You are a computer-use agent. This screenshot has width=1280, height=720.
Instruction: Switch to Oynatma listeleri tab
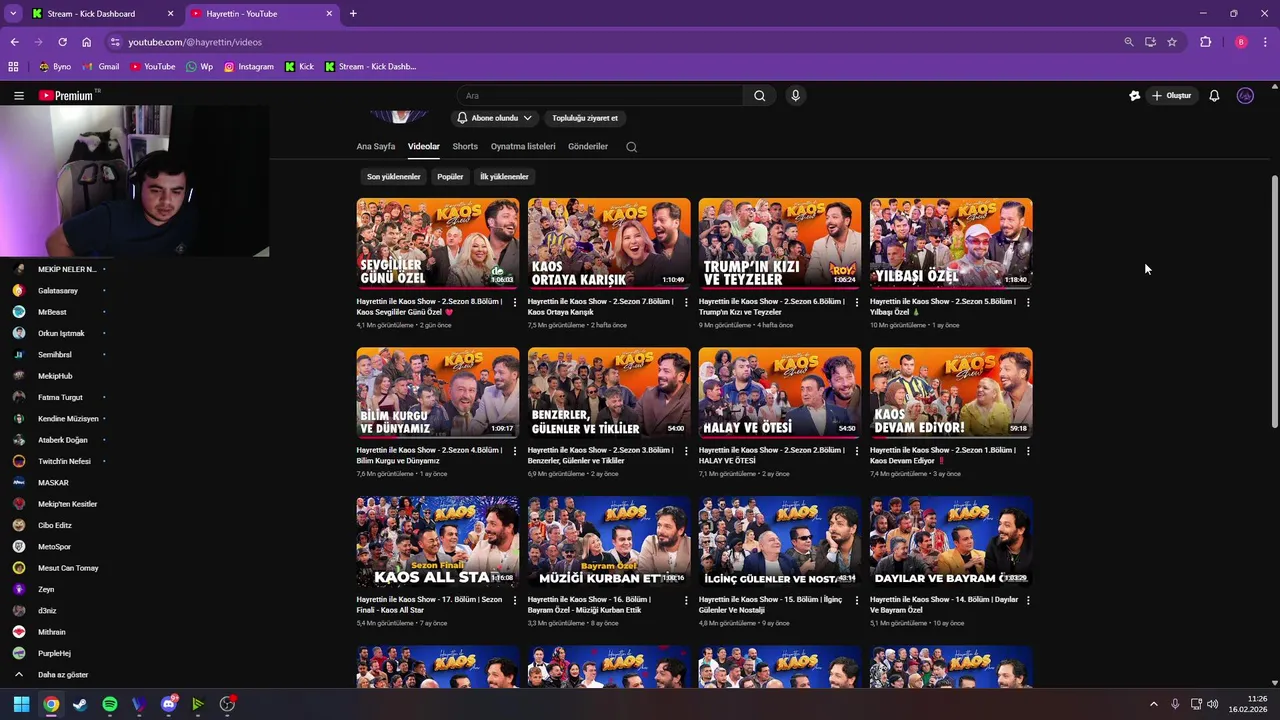(523, 147)
